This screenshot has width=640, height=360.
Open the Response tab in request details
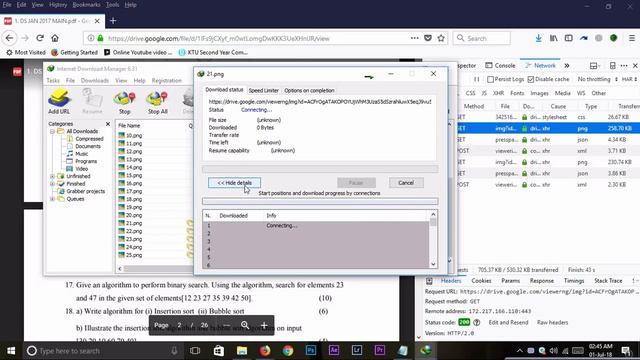542,281
